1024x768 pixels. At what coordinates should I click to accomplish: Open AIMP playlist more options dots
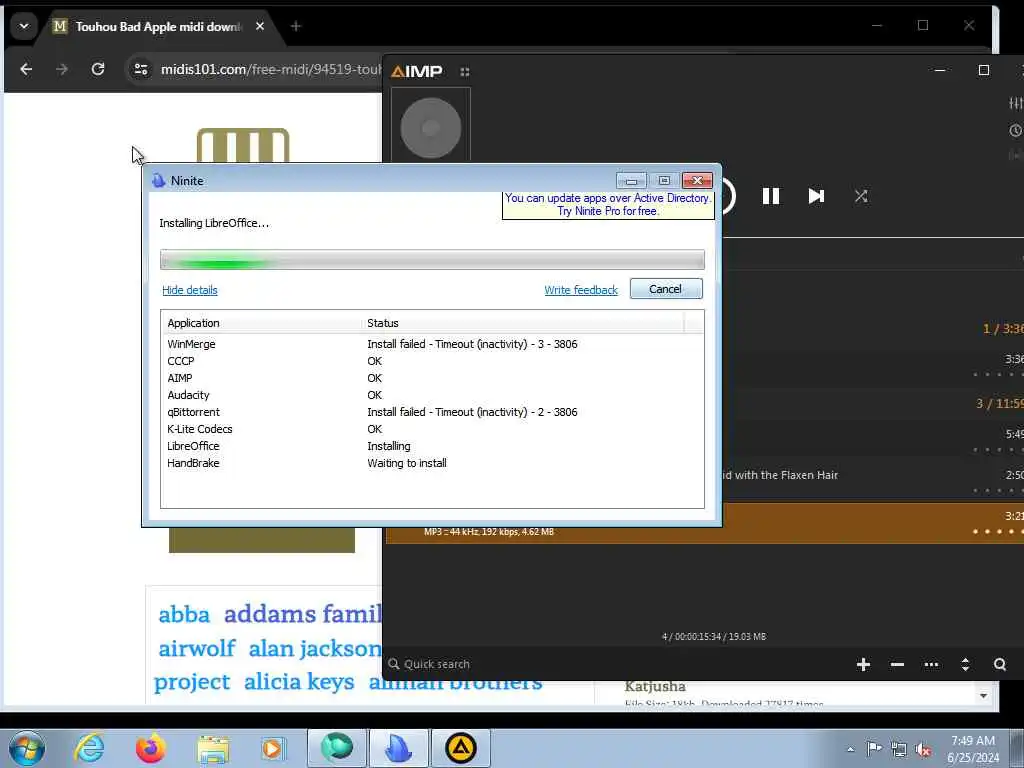coord(931,664)
